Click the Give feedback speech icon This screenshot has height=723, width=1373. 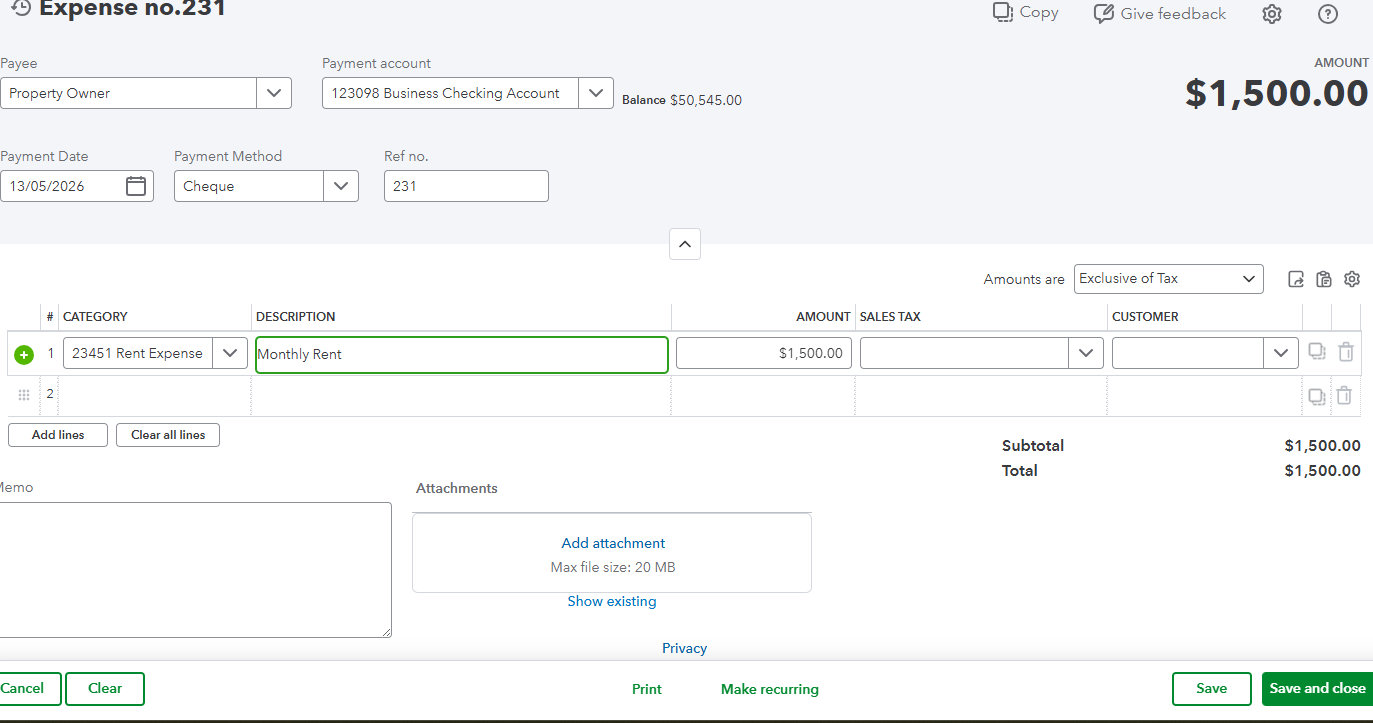(1103, 14)
